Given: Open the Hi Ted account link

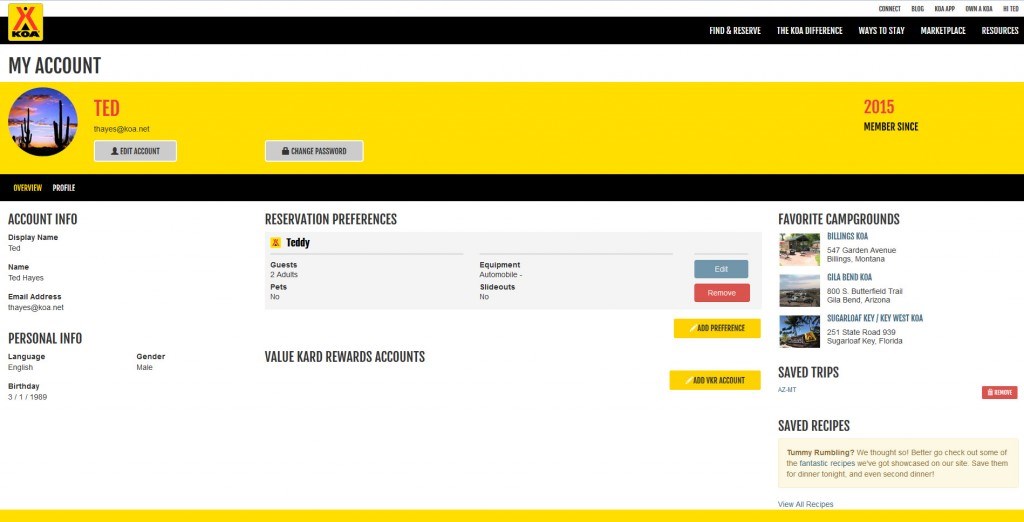Looking at the screenshot, I should pos(1010,9).
